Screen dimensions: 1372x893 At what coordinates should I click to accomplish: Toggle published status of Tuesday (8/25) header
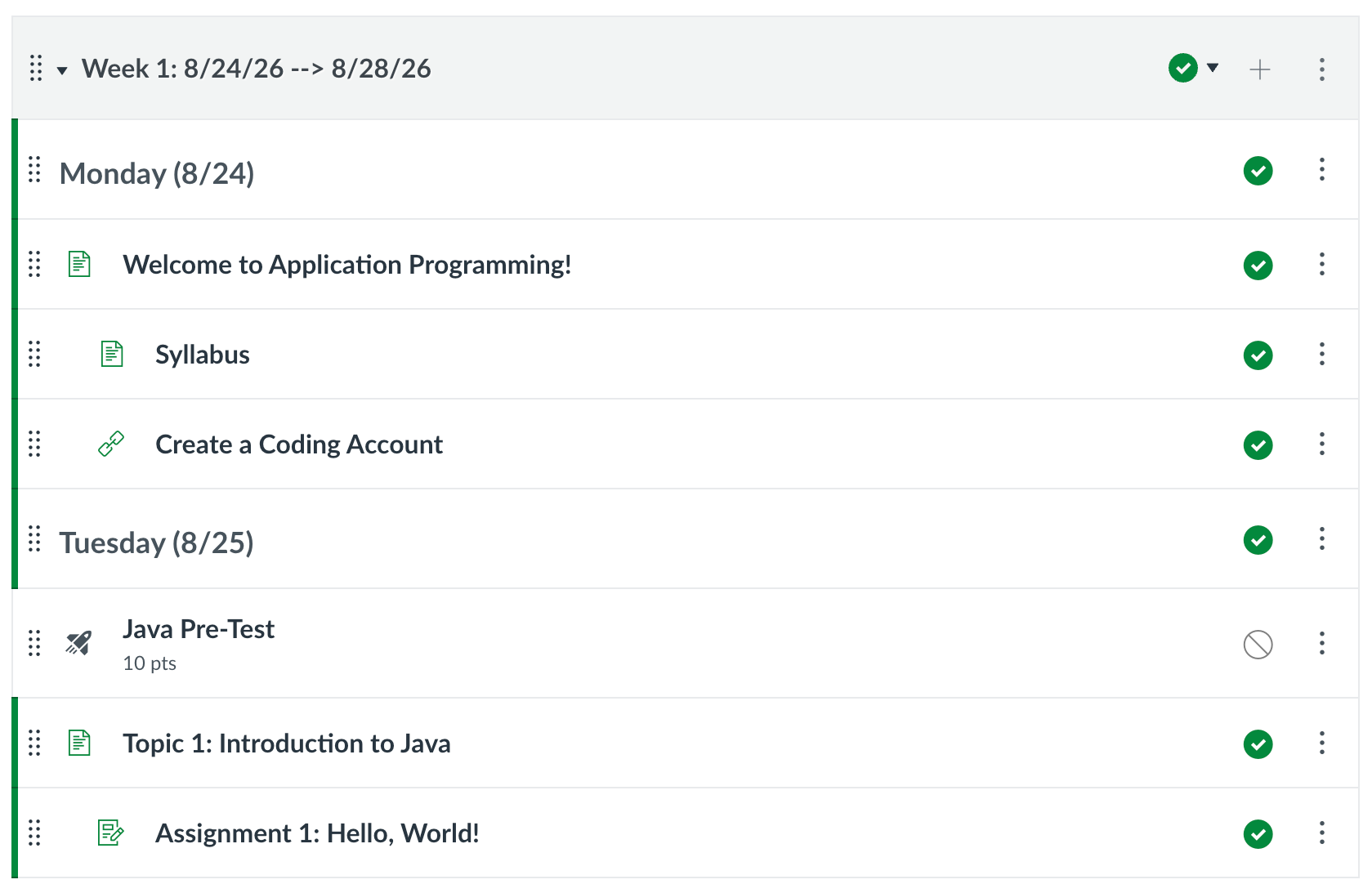1258,540
